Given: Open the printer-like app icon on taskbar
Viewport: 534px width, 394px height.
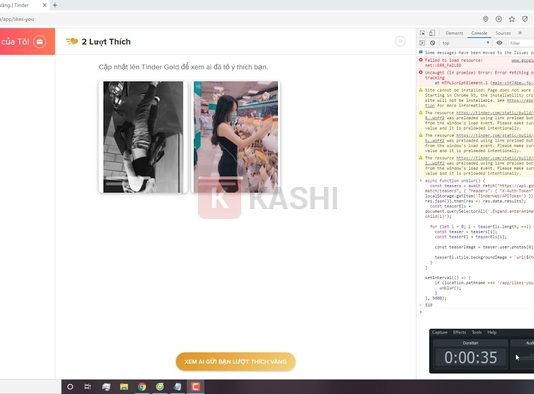Looking at the screenshot, I should pos(106,387).
